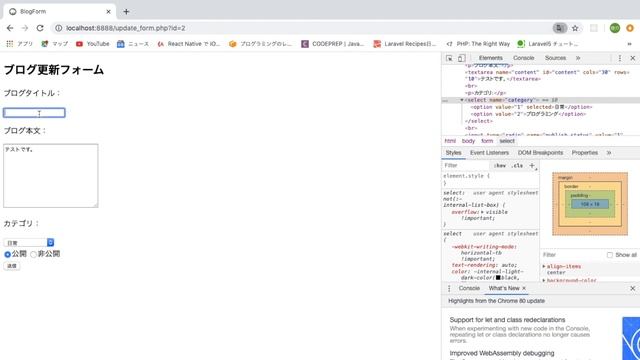Viewport: 640px width, 360px height.
Task: Open a new browser tab
Action: point(126,11)
